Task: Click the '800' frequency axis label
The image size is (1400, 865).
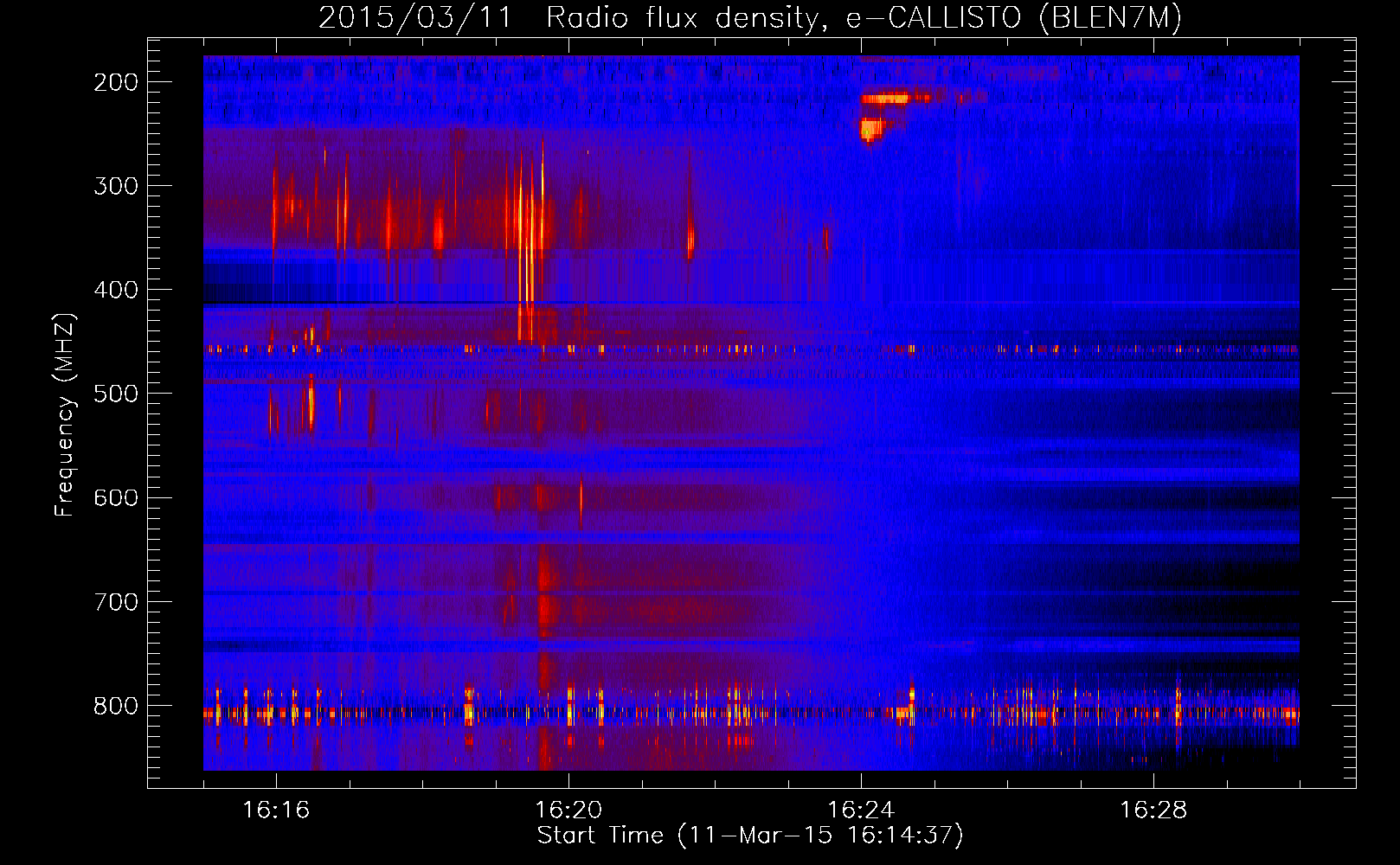Action: (116, 706)
